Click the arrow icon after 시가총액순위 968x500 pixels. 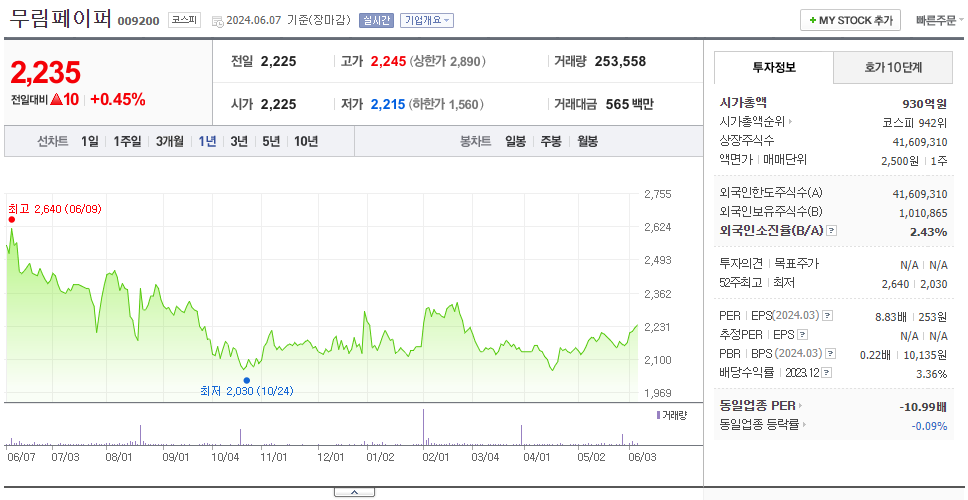(x=790, y=122)
